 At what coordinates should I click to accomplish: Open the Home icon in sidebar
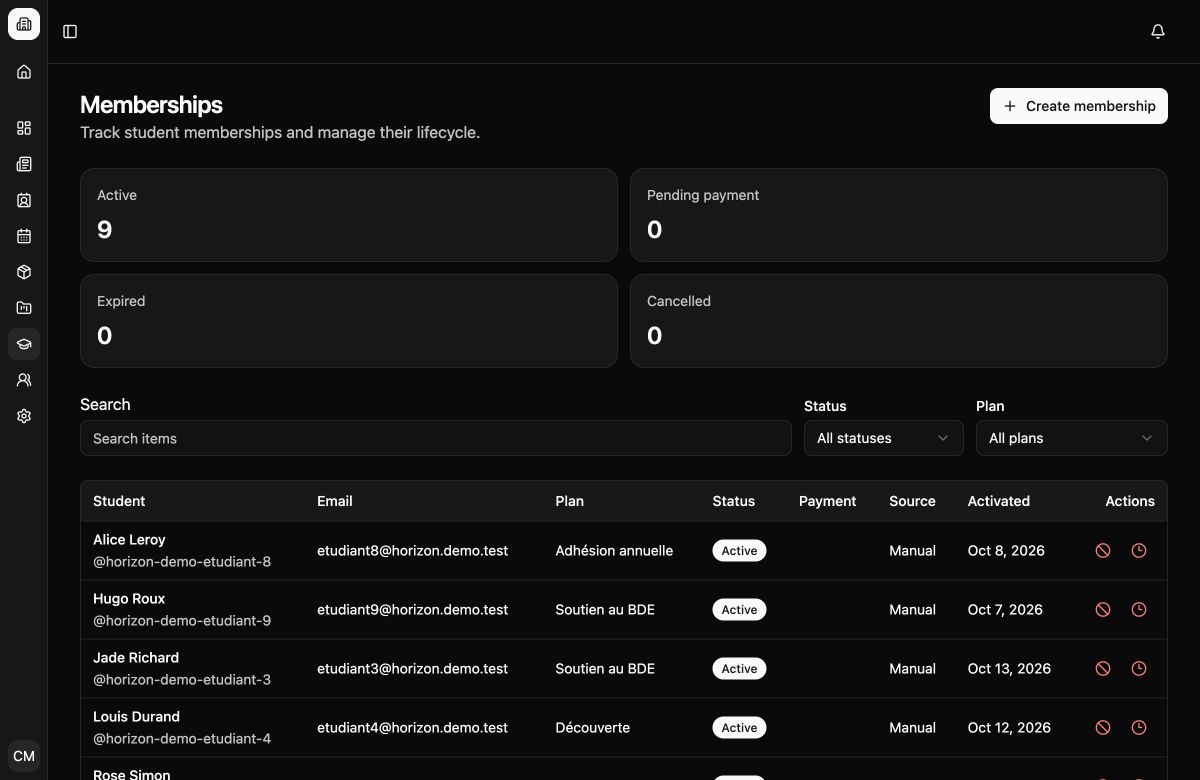(x=24, y=72)
